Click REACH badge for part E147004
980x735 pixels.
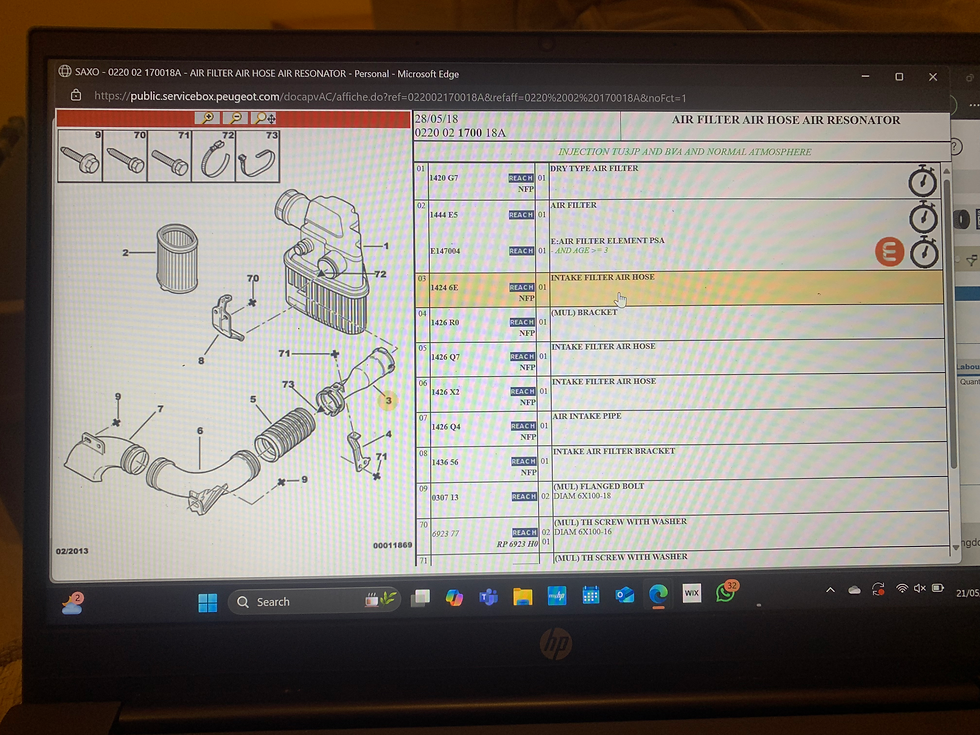tap(521, 251)
